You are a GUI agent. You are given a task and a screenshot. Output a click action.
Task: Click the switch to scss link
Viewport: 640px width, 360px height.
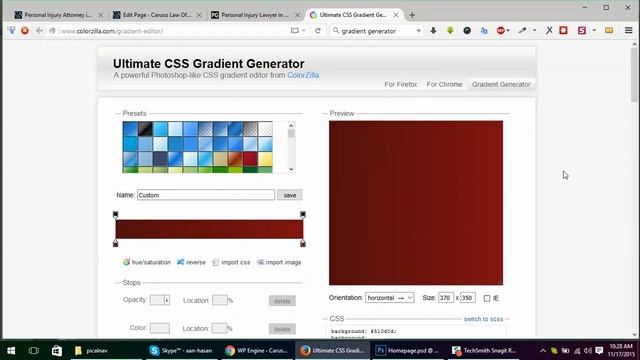(x=483, y=319)
